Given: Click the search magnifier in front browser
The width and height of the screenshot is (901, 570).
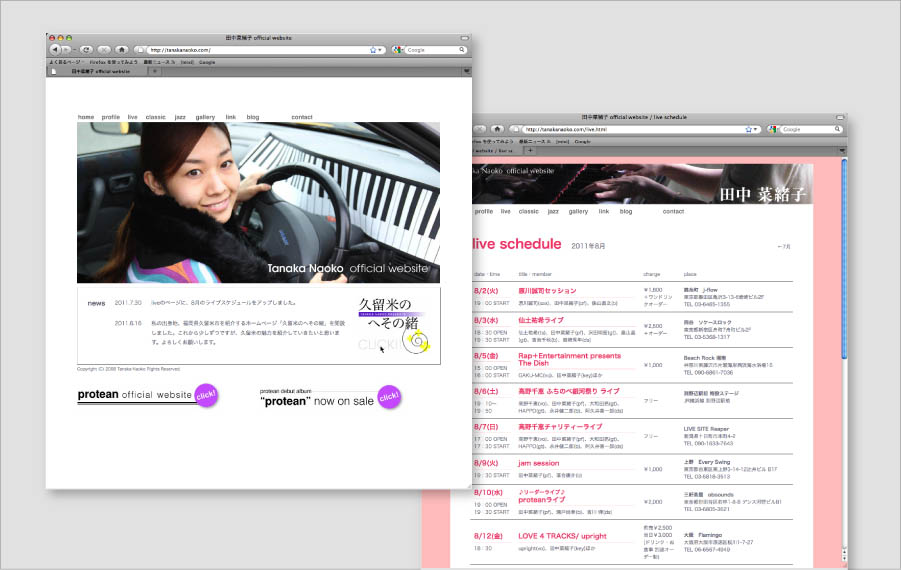Looking at the screenshot, I should pyautogui.click(x=461, y=50).
